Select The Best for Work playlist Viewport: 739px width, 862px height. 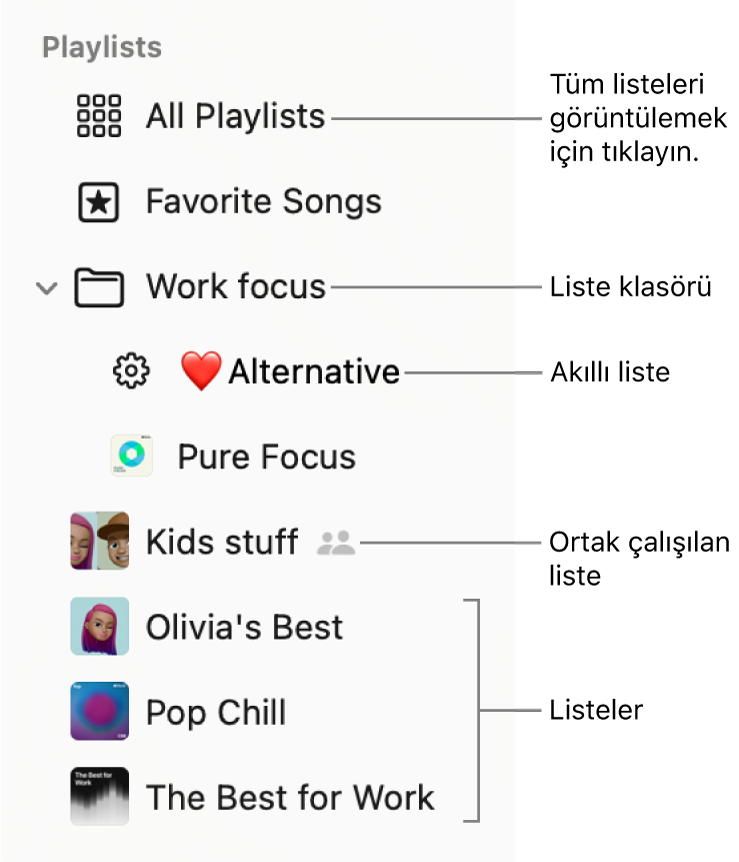click(290, 797)
